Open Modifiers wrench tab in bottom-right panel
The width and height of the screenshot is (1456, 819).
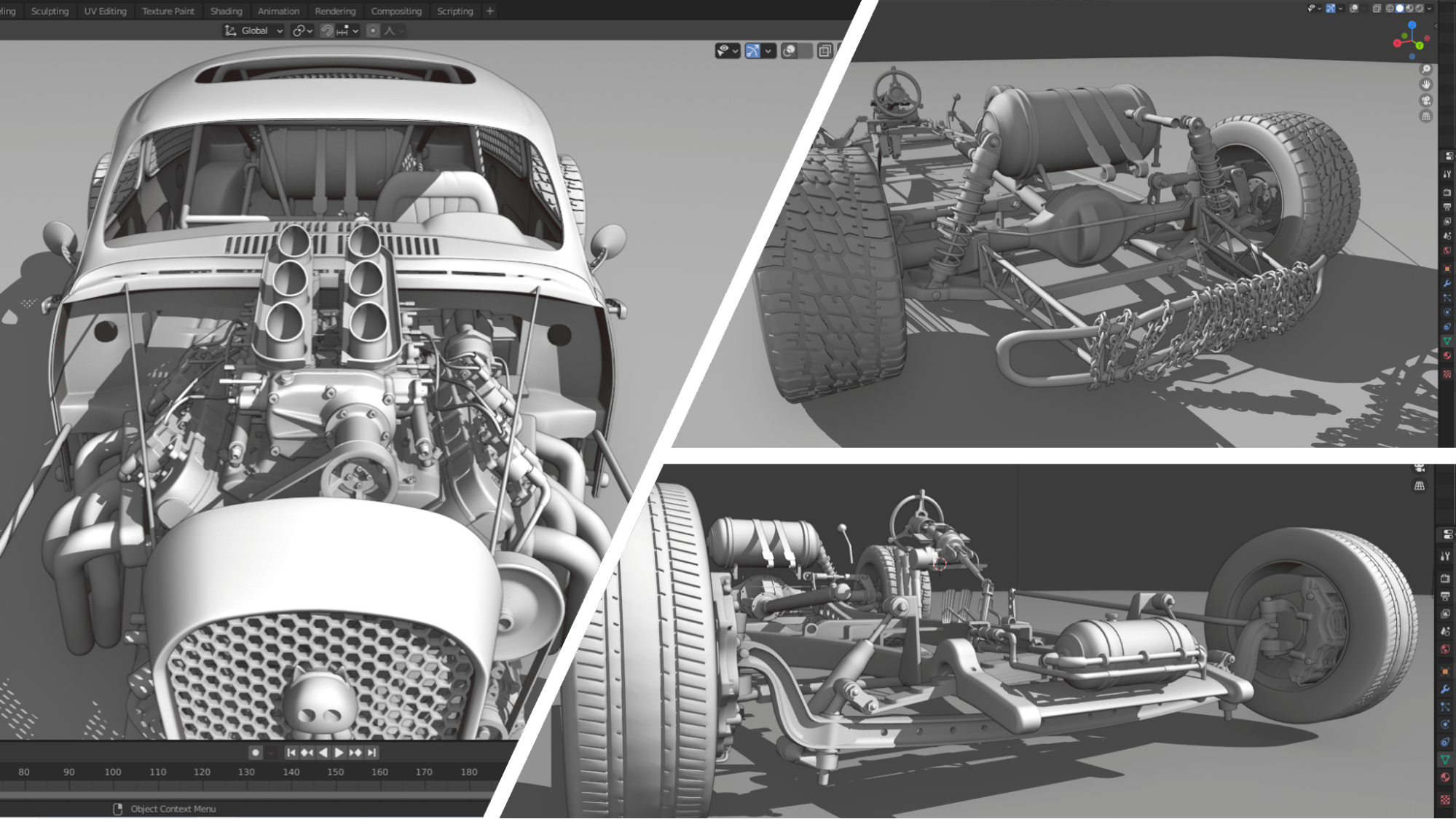point(1445,689)
